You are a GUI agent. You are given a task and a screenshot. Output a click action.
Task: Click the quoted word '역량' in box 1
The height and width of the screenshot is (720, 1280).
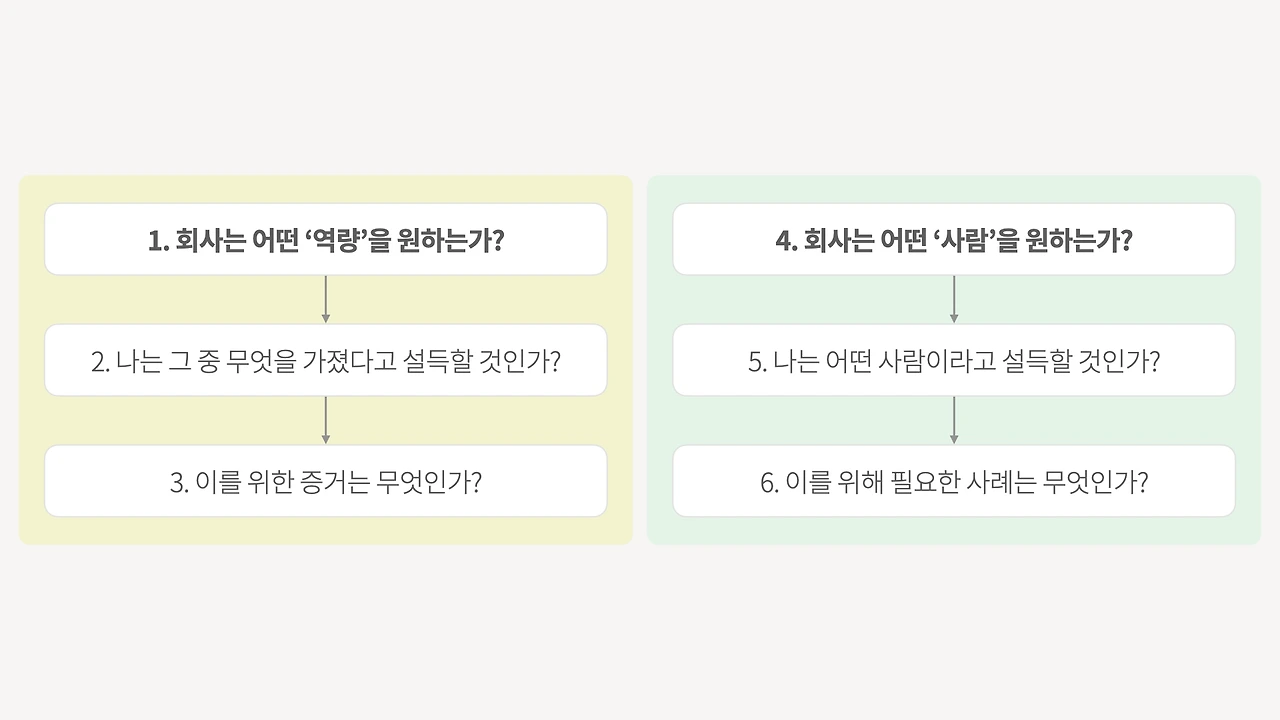point(329,241)
